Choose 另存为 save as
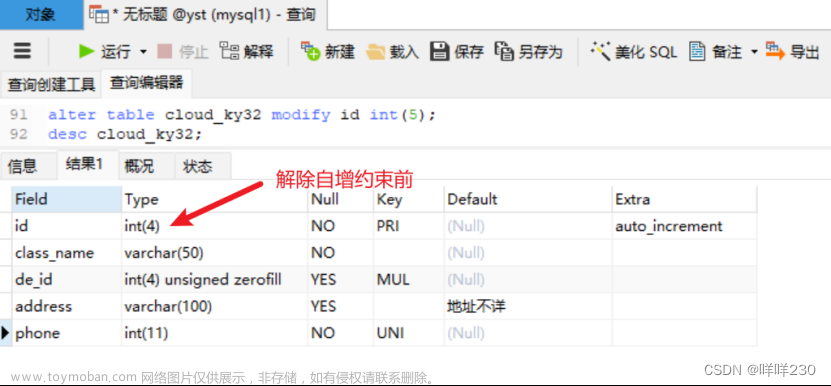831x386 pixels. click(528, 51)
